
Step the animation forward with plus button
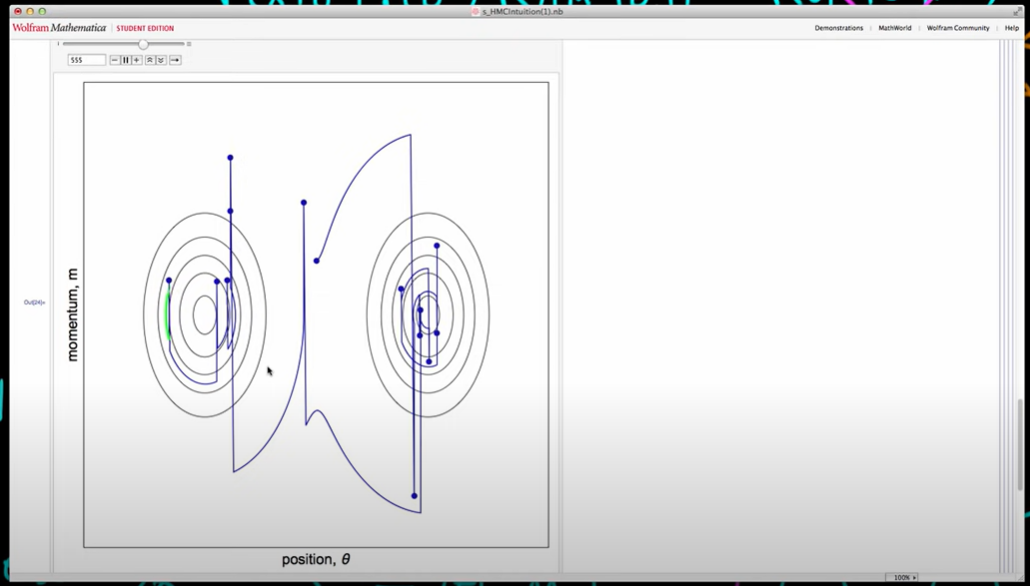(x=137, y=60)
